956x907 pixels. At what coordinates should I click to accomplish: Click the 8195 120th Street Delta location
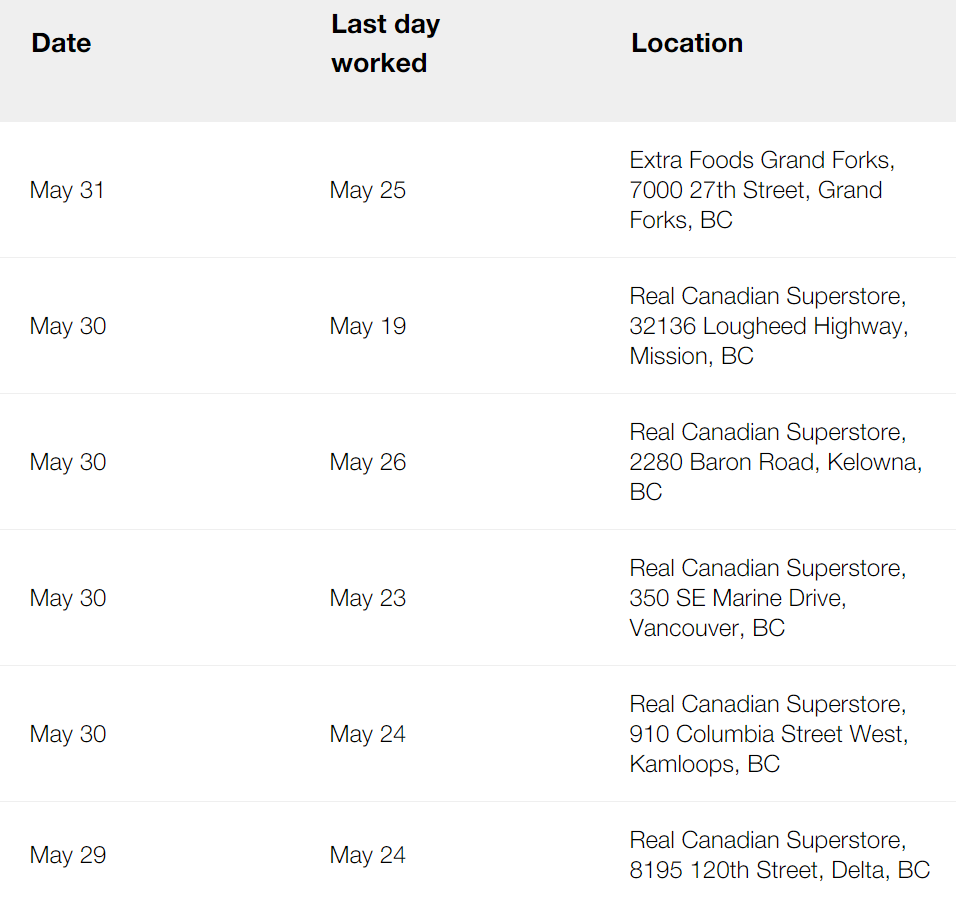780,855
